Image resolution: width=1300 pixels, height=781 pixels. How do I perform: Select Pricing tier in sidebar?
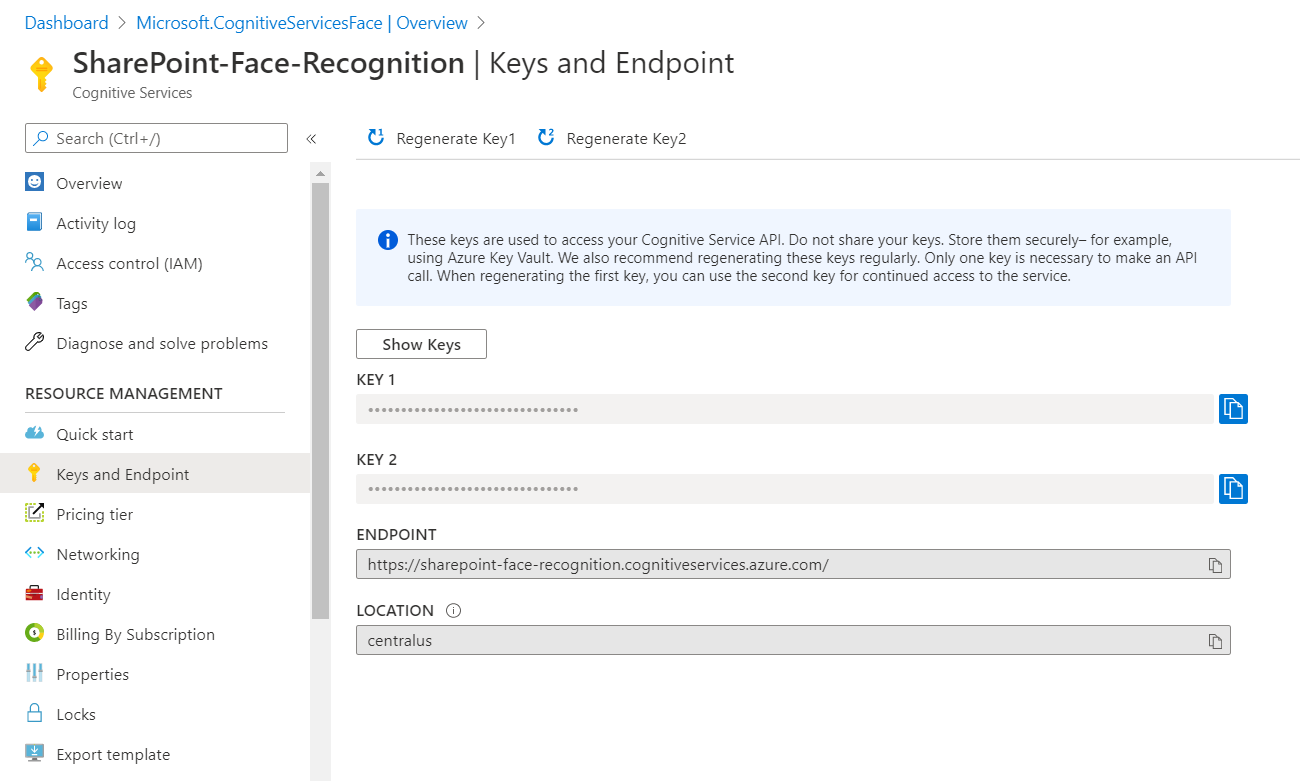point(94,515)
